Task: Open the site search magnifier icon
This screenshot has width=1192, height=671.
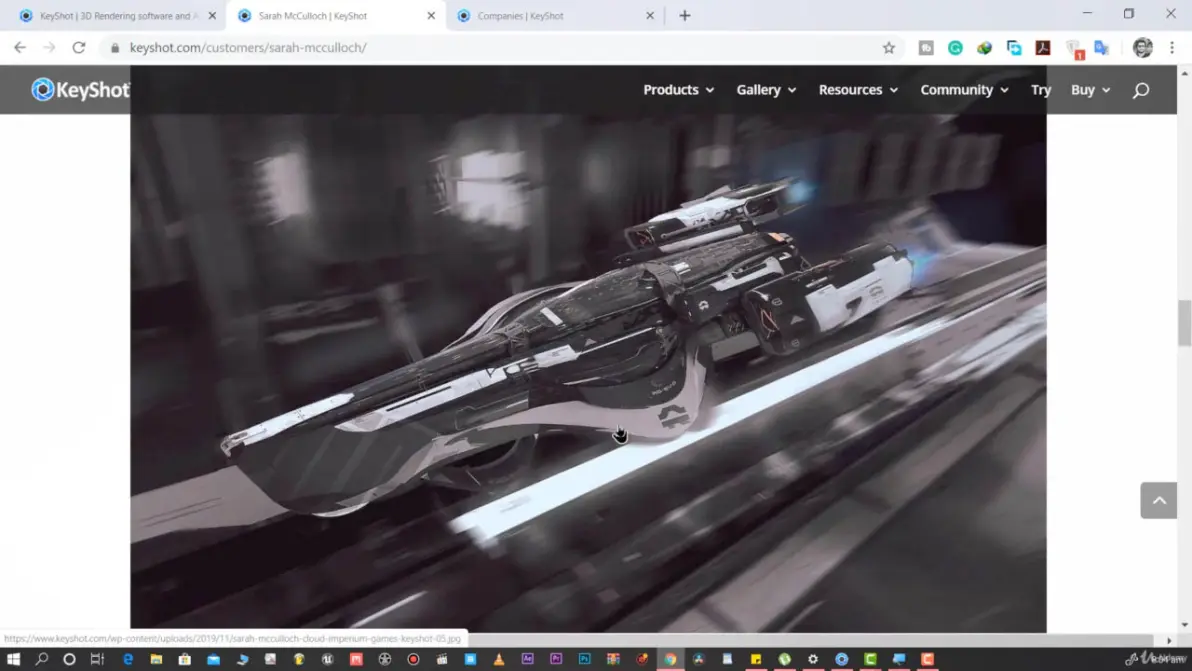Action: pos(1140,90)
